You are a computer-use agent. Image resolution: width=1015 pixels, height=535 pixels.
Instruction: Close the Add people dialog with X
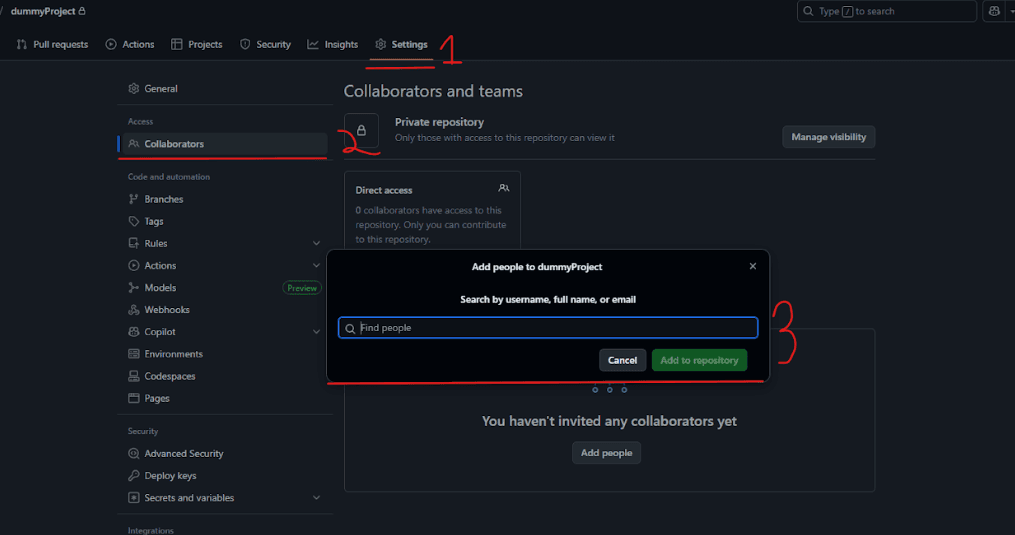click(753, 266)
